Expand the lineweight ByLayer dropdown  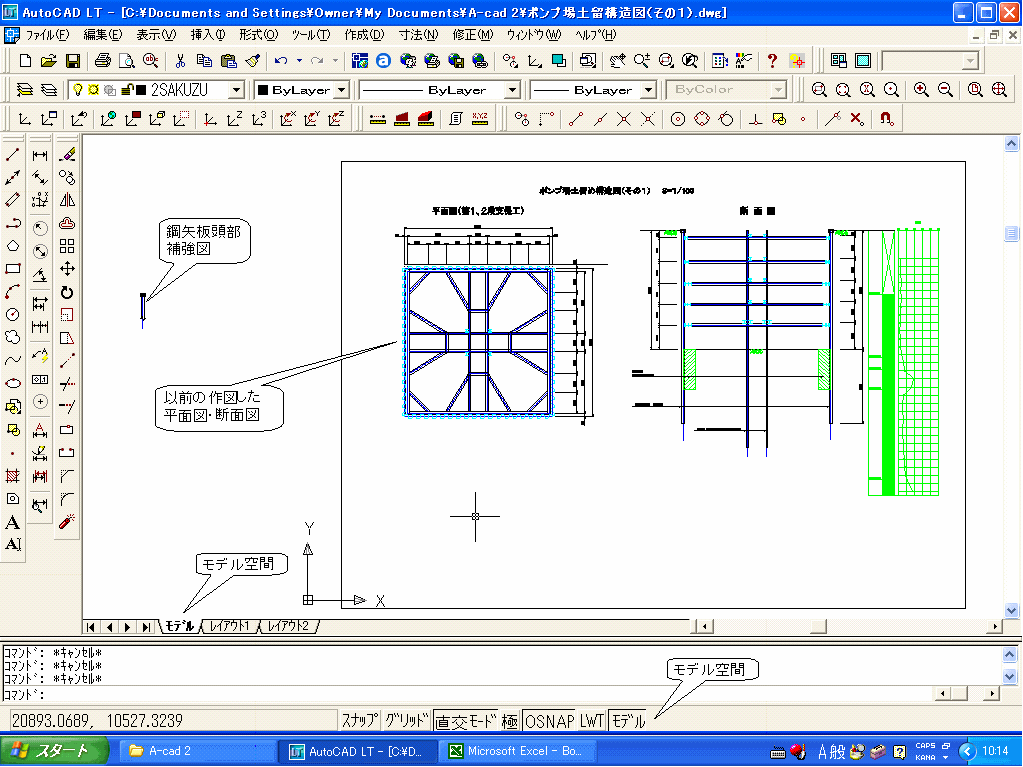pos(649,89)
